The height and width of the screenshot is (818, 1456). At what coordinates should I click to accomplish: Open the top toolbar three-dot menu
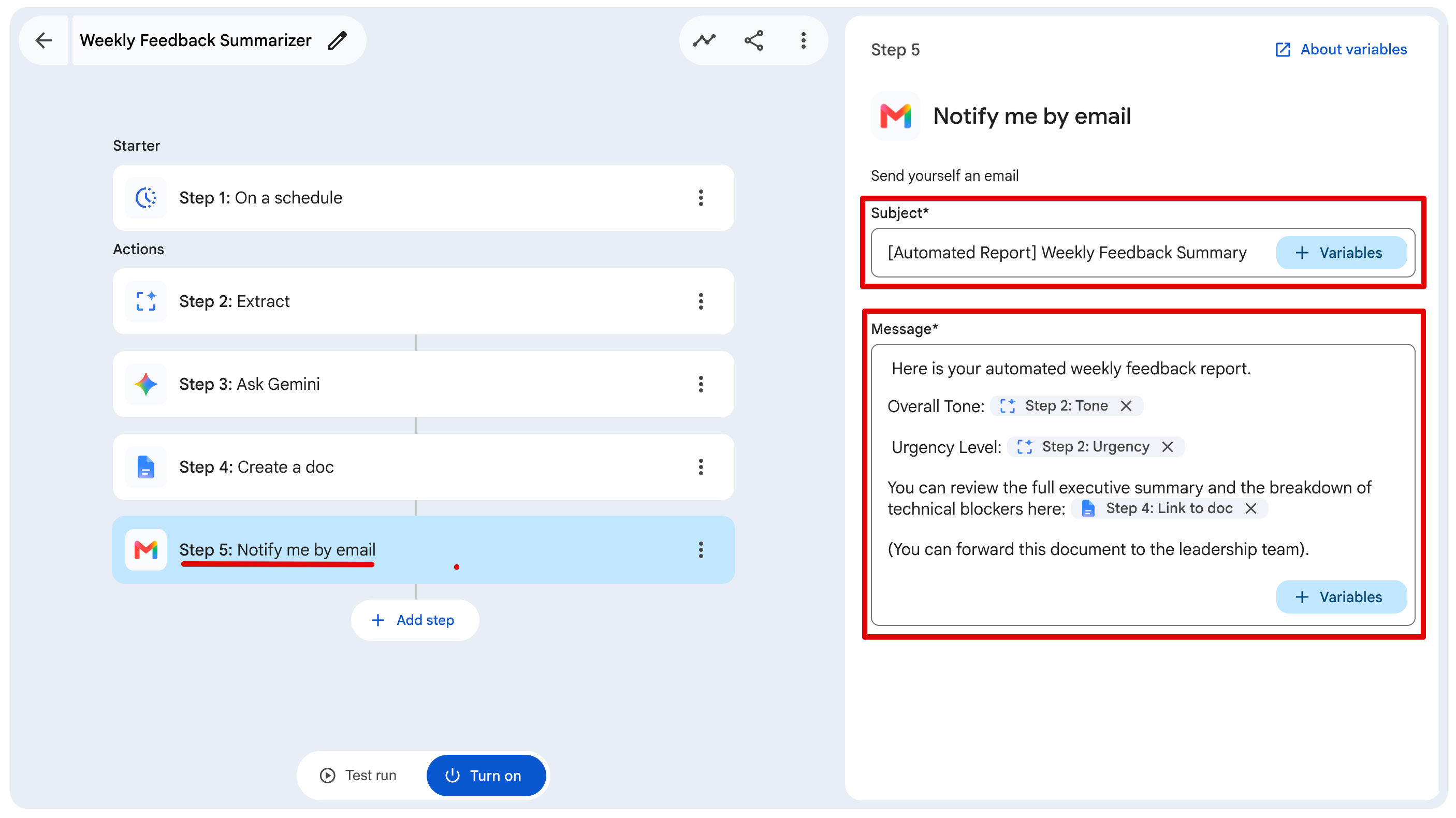[803, 40]
